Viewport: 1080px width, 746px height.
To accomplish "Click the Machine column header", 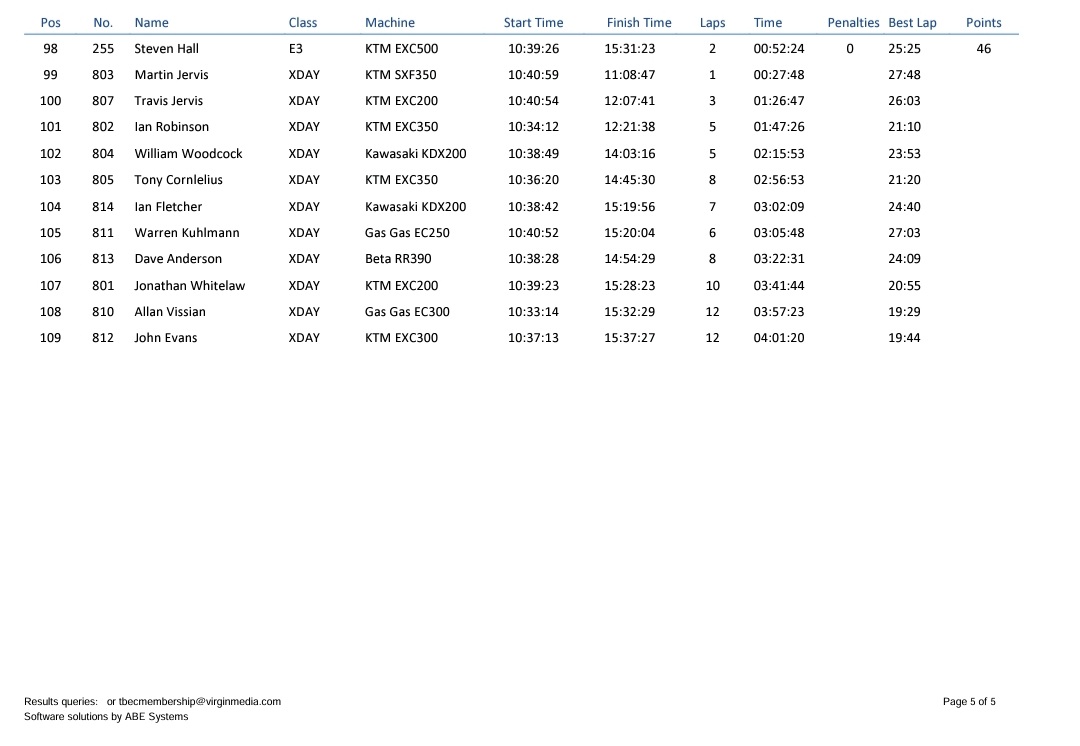I will coord(389,23).
